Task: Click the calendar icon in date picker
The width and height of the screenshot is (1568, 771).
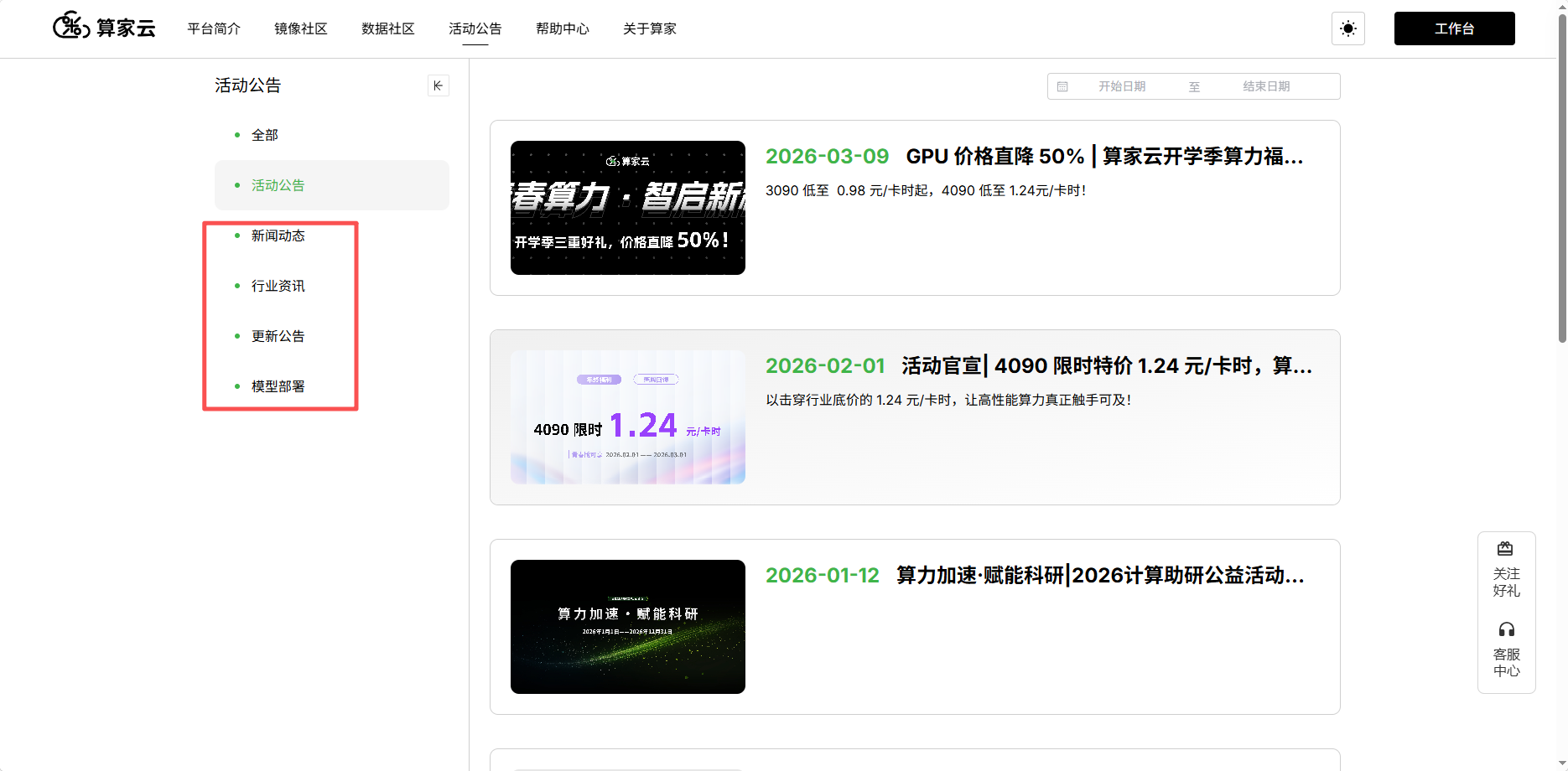Action: pos(1062,86)
